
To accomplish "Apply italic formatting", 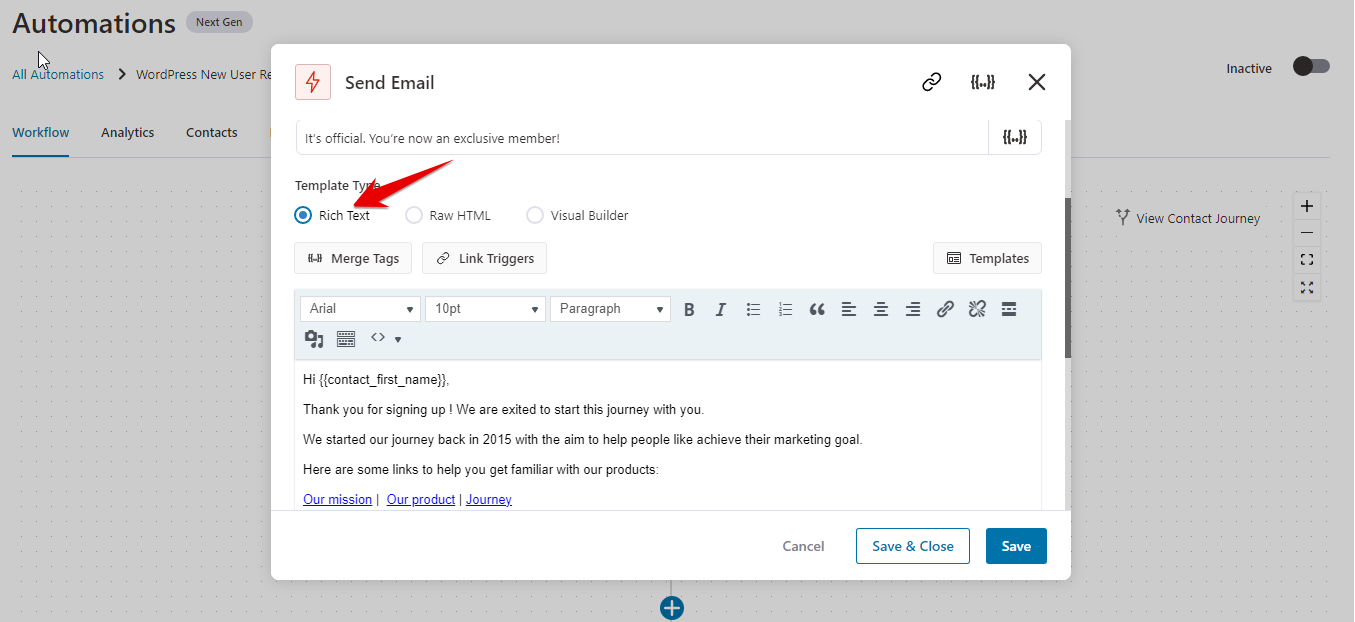I will [721, 309].
